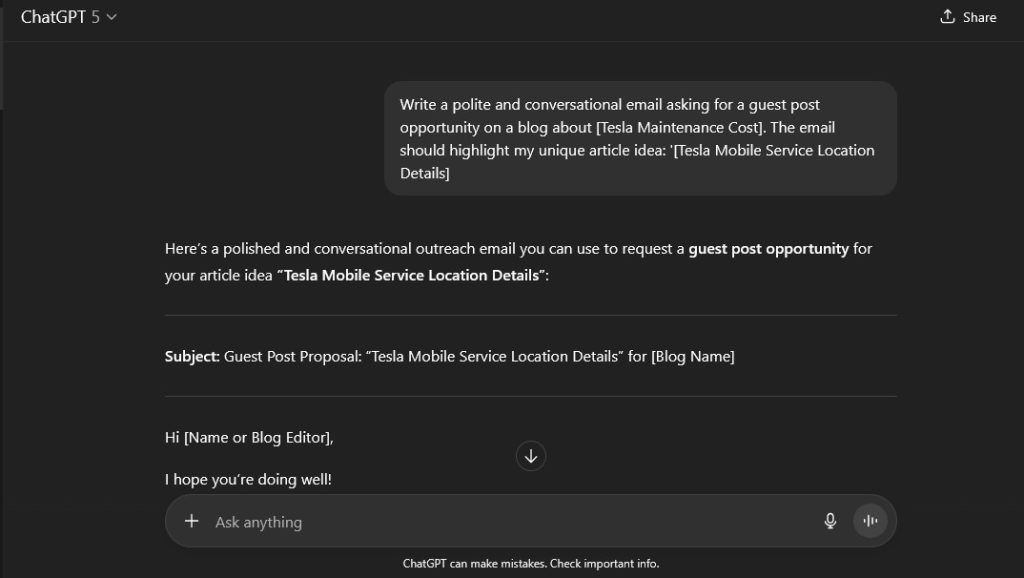1024x578 pixels.
Task: Select the microphone beside the waveform button
Action: pyautogui.click(x=830, y=521)
